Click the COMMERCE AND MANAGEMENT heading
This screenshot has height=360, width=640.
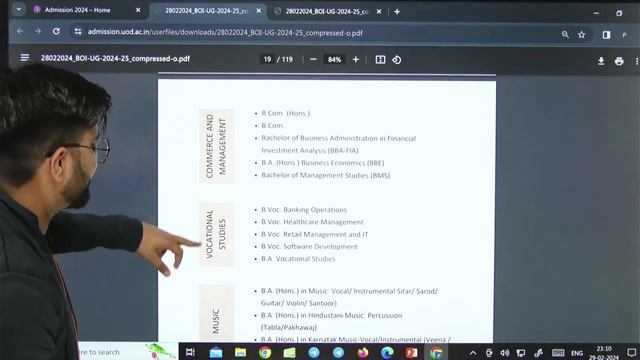(216, 146)
